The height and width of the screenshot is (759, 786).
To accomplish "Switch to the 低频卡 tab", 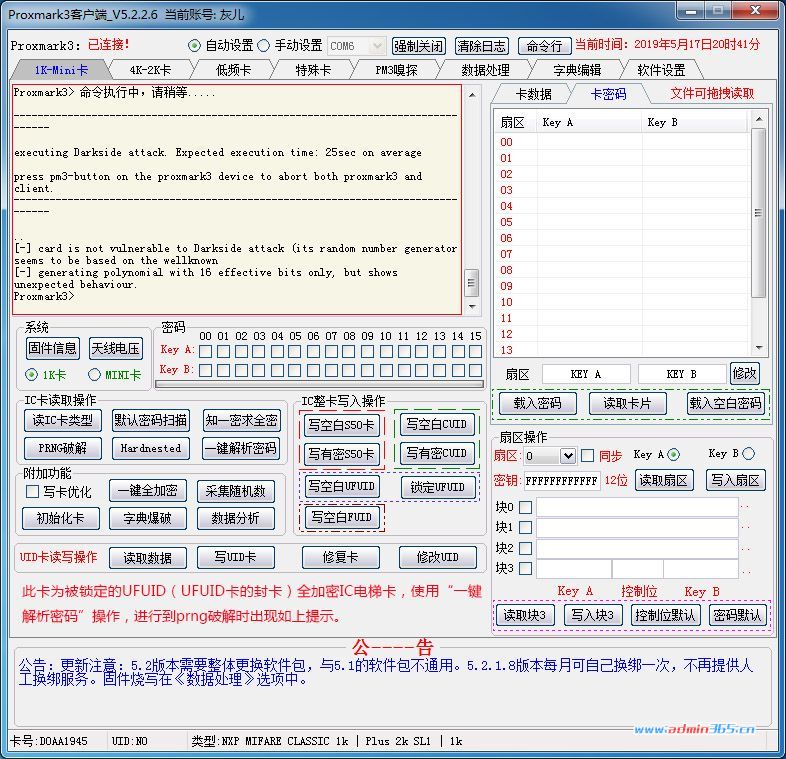I will (233, 70).
